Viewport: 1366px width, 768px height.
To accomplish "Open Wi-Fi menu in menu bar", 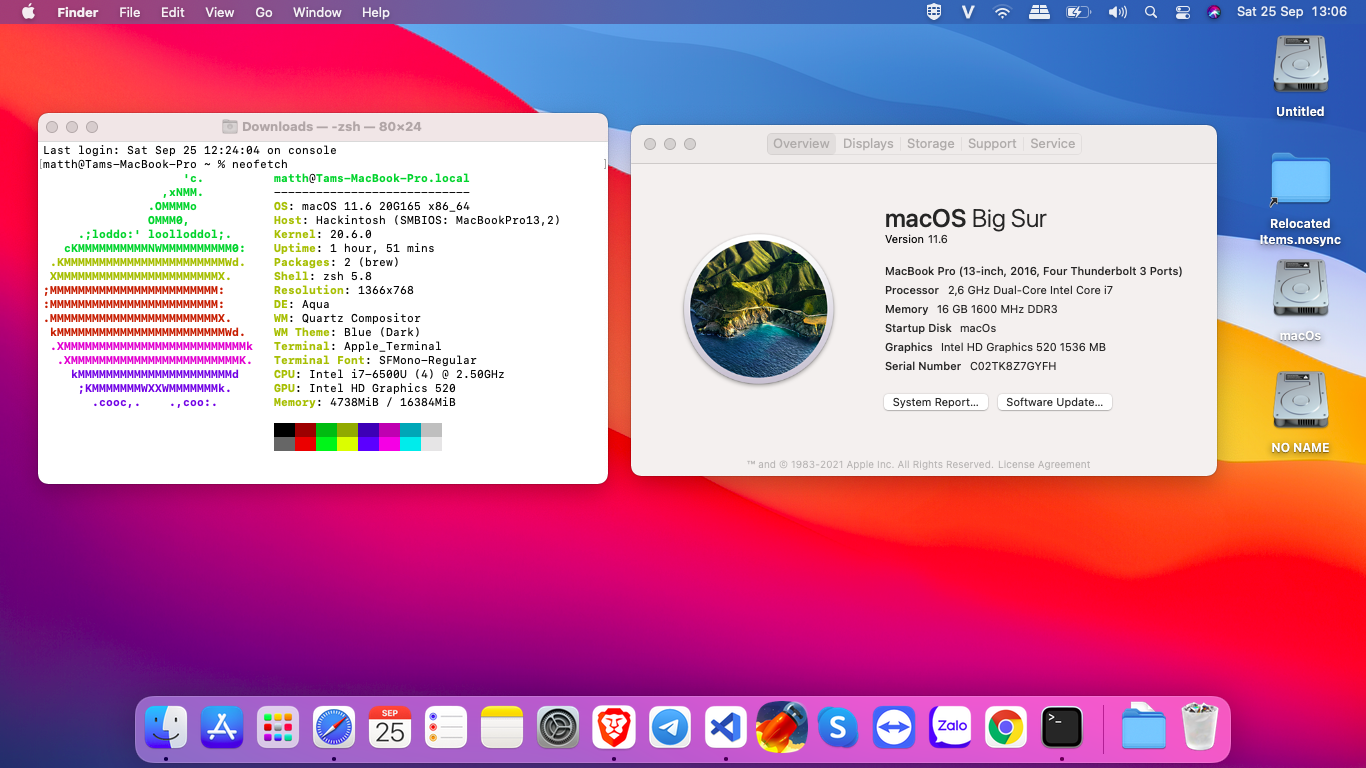I will click(1002, 12).
